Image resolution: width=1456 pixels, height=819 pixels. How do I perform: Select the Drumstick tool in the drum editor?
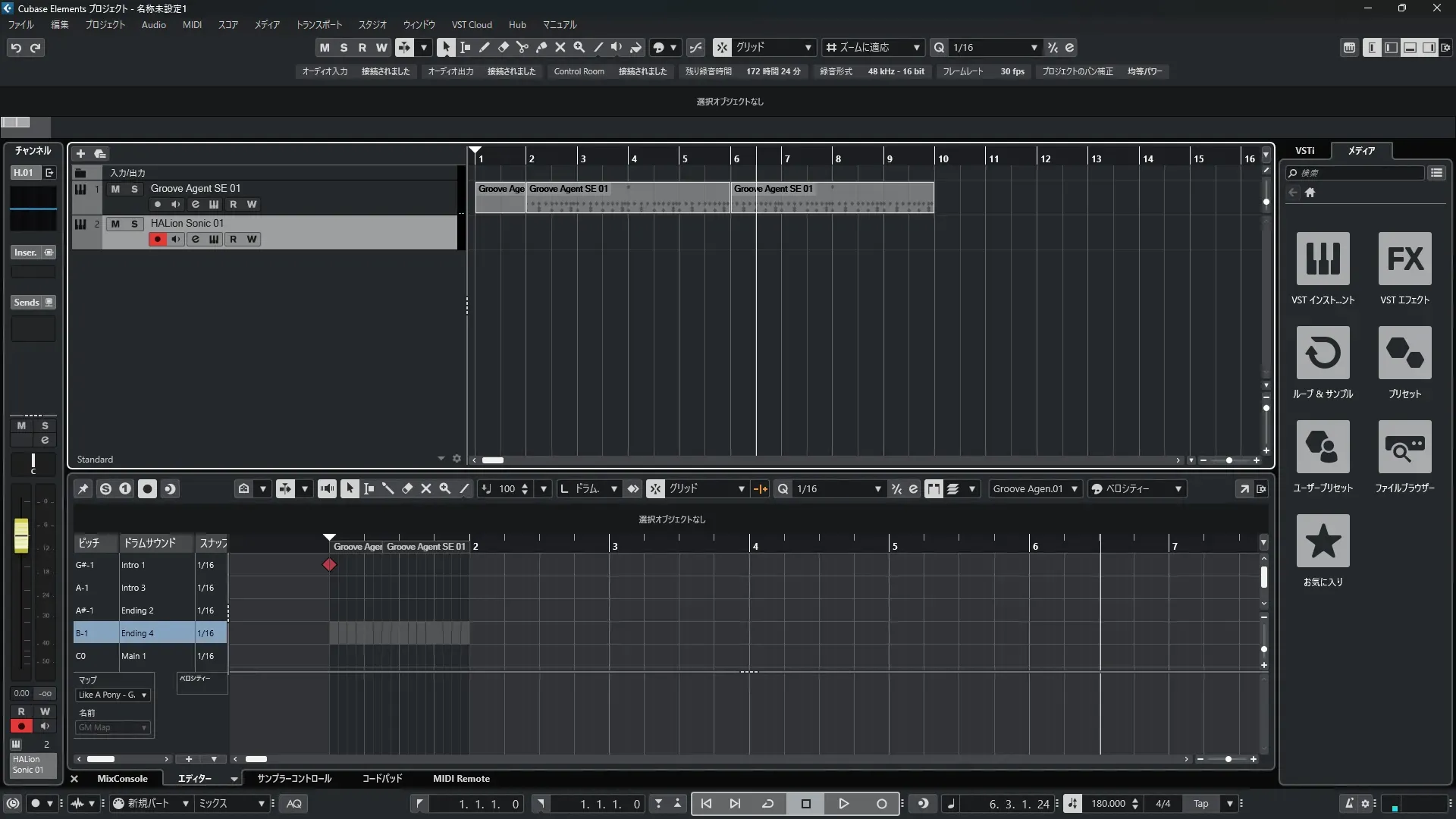tap(388, 489)
